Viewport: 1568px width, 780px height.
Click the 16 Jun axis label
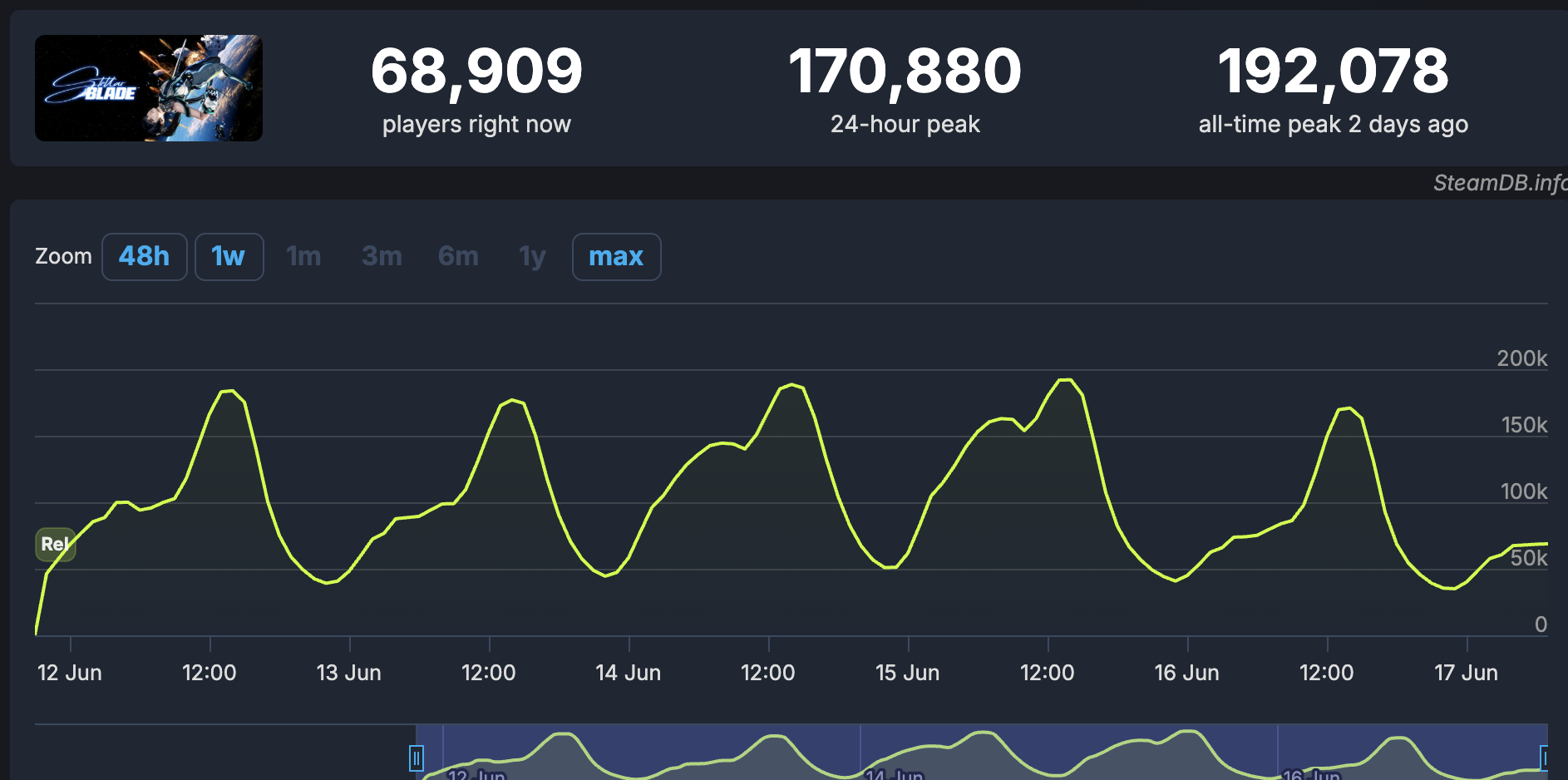coord(1187,673)
